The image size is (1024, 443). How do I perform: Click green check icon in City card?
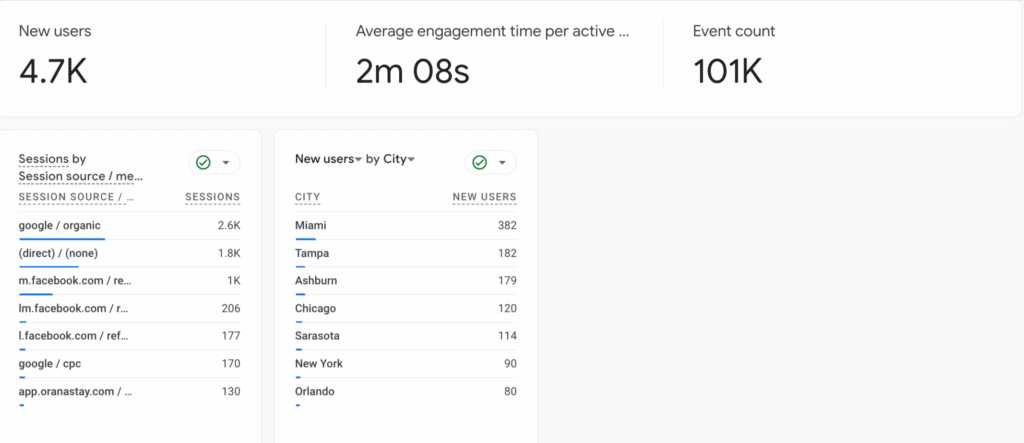point(480,163)
